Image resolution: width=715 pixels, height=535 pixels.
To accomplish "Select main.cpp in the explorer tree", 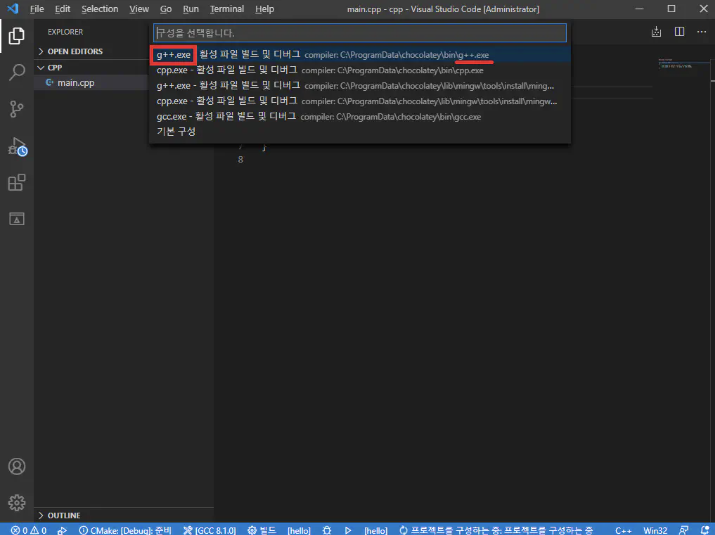I will [91, 83].
